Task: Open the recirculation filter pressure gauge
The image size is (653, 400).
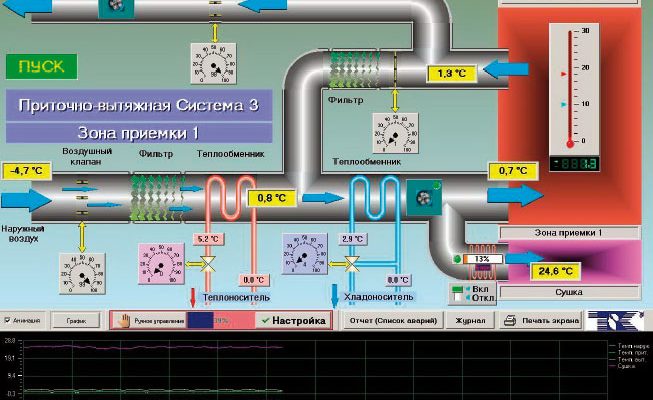Action: coord(395,132)
